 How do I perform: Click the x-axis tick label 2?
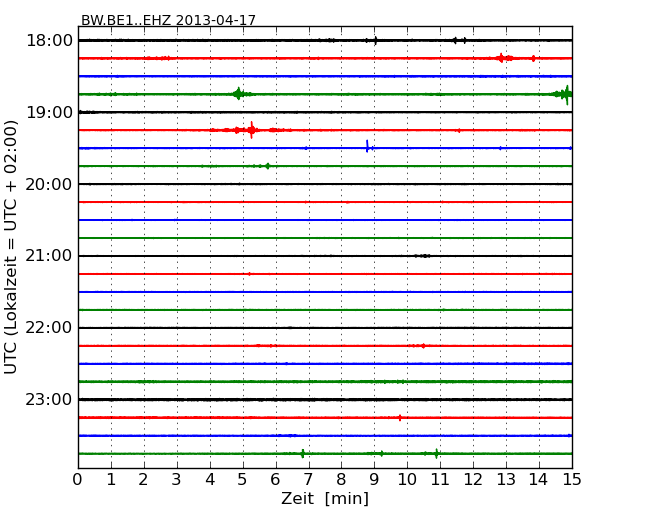(x=144, y=479)
